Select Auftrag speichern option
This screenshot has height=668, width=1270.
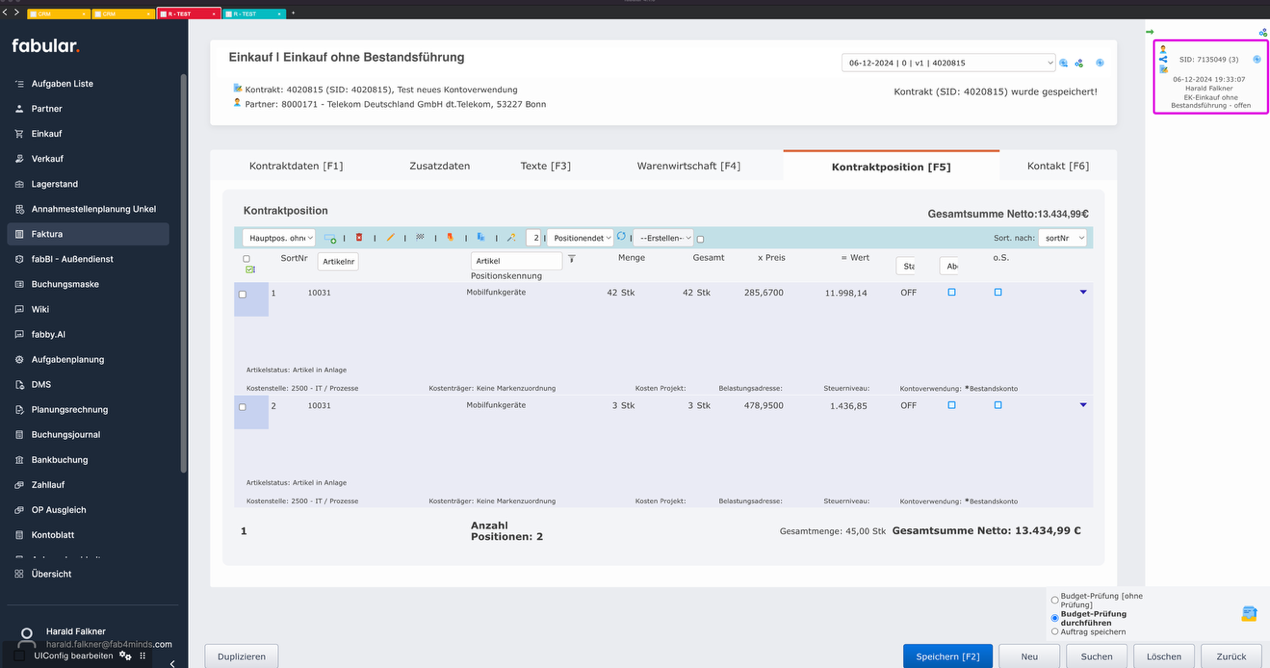pos(1054,631)
